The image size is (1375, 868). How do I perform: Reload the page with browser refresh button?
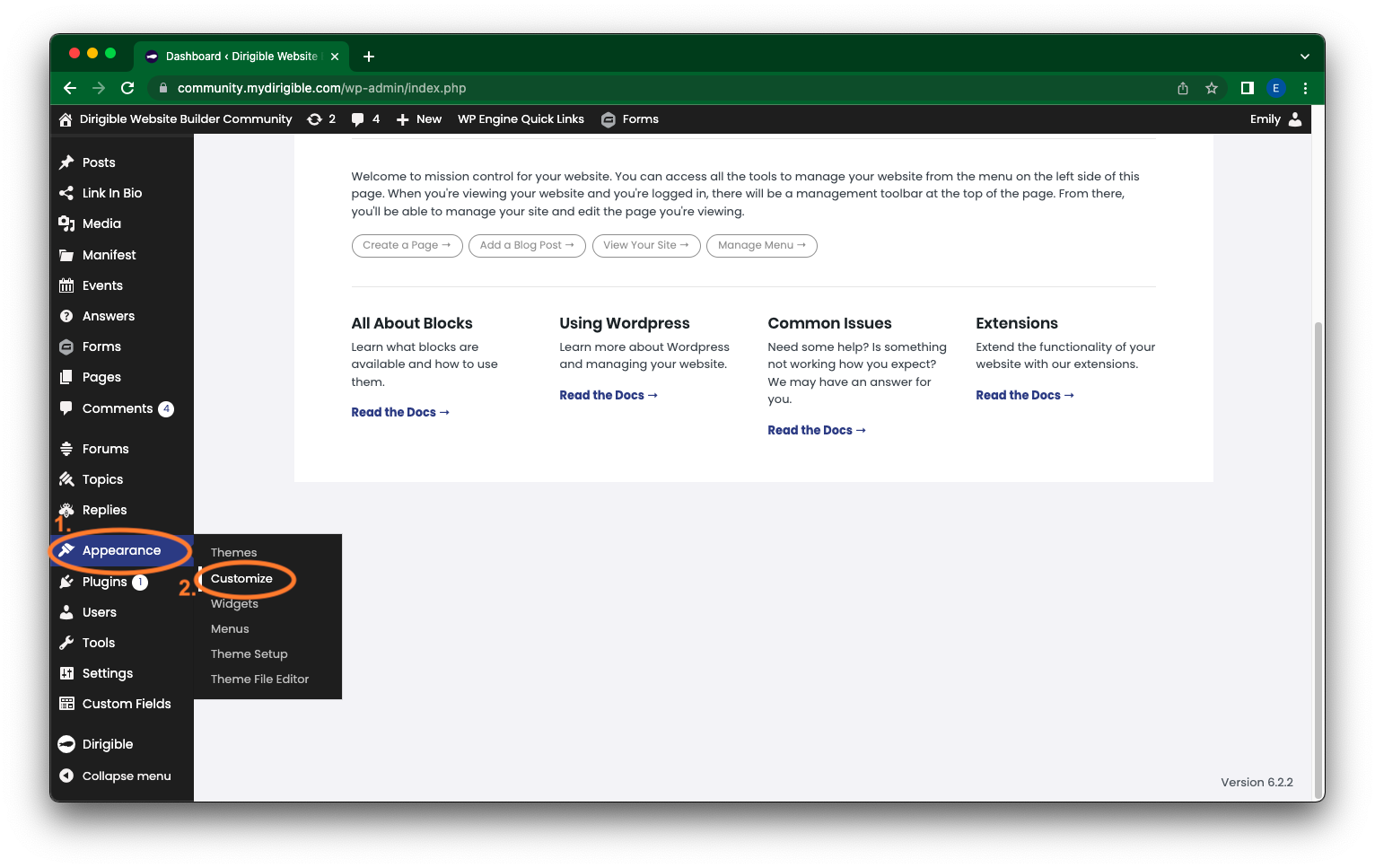click(x=127, y=88)
